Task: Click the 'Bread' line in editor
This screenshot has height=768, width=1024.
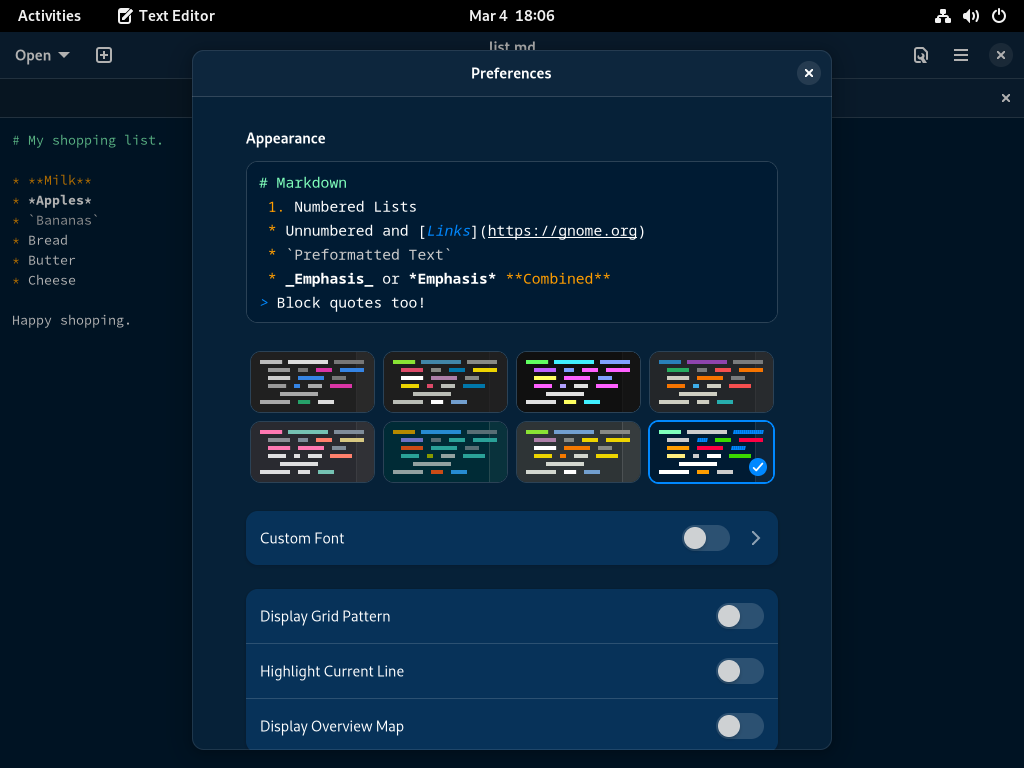Action: click(x=48, y=240)
